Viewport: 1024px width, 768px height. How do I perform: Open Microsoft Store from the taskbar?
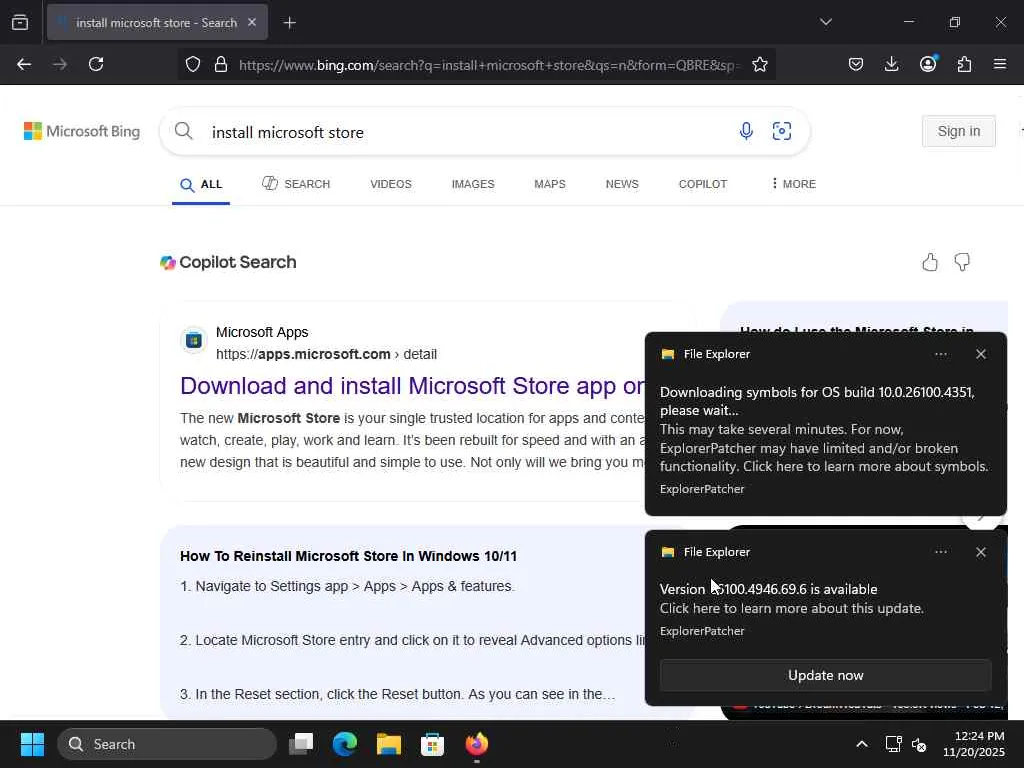pos(432,744)
